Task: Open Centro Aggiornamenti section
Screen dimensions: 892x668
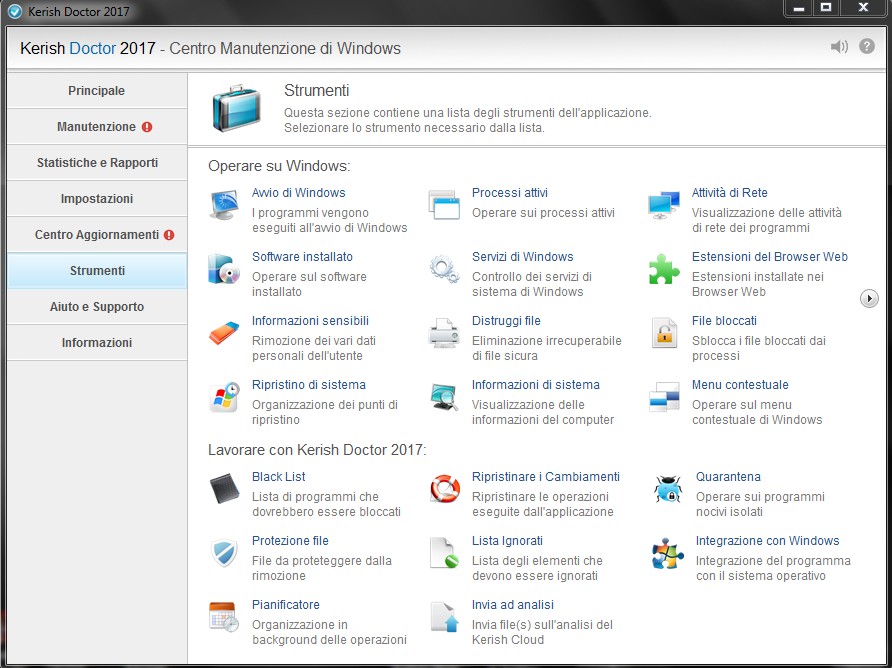Action: tap(97, 234)
